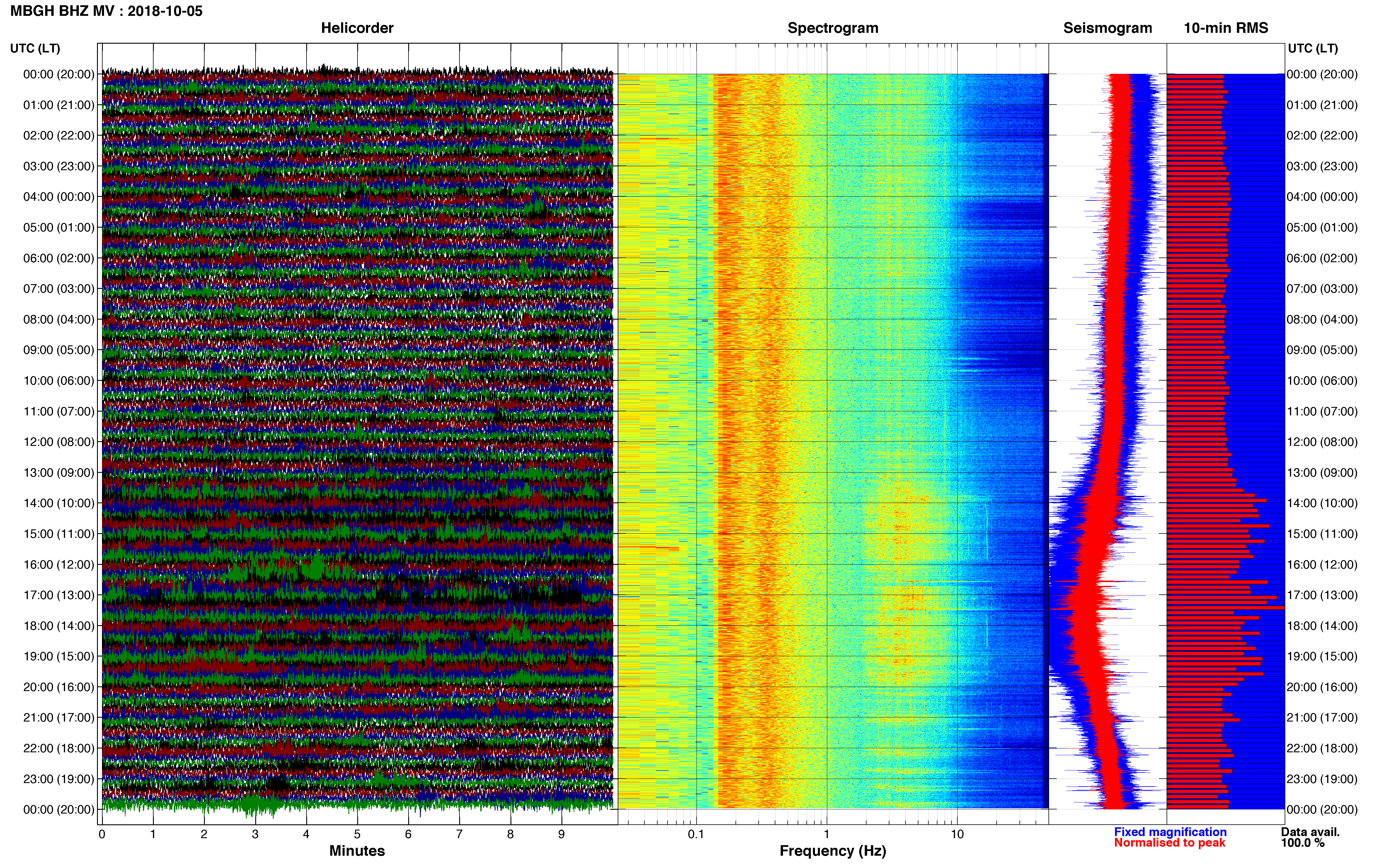This screenshot has height=868, width=1389.
Task: Pick '06:00 (02:00)' on the Helicorder time axis
Action: point(59,258)
